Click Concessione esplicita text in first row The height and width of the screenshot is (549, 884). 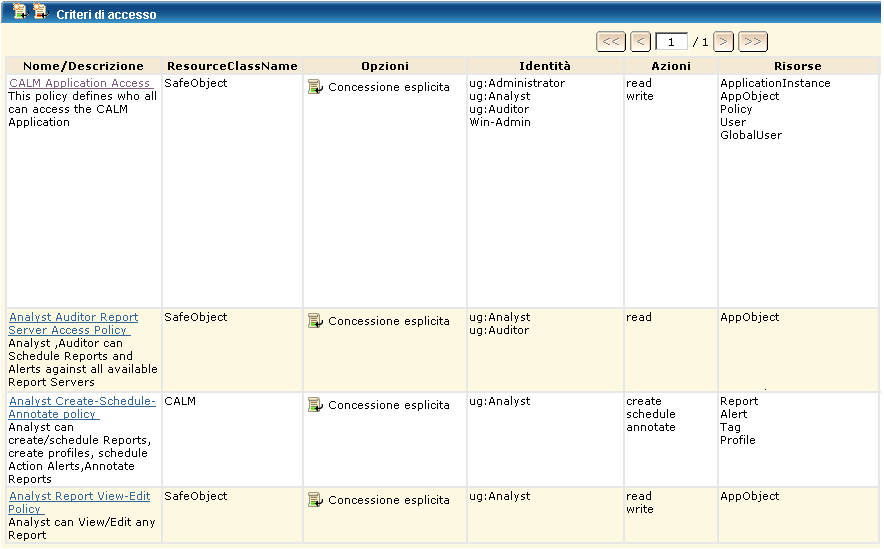[389, 87]
